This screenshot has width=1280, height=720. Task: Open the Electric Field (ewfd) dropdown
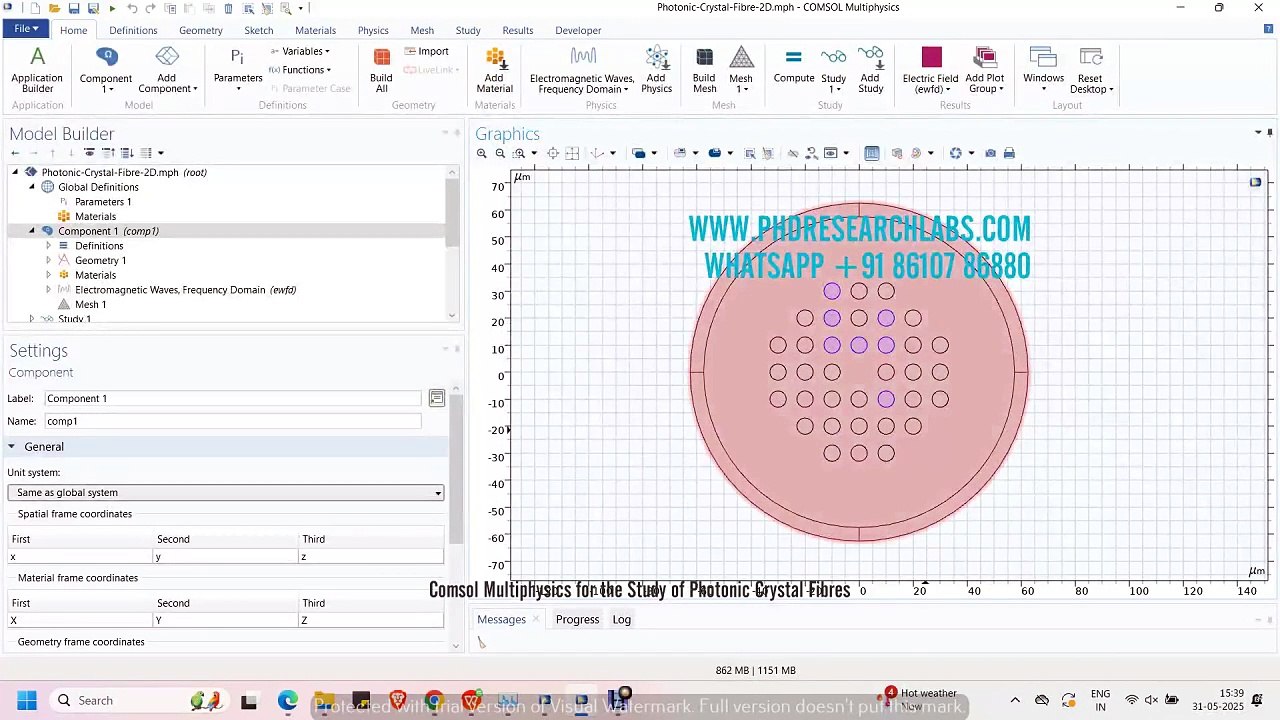[930, 83]
